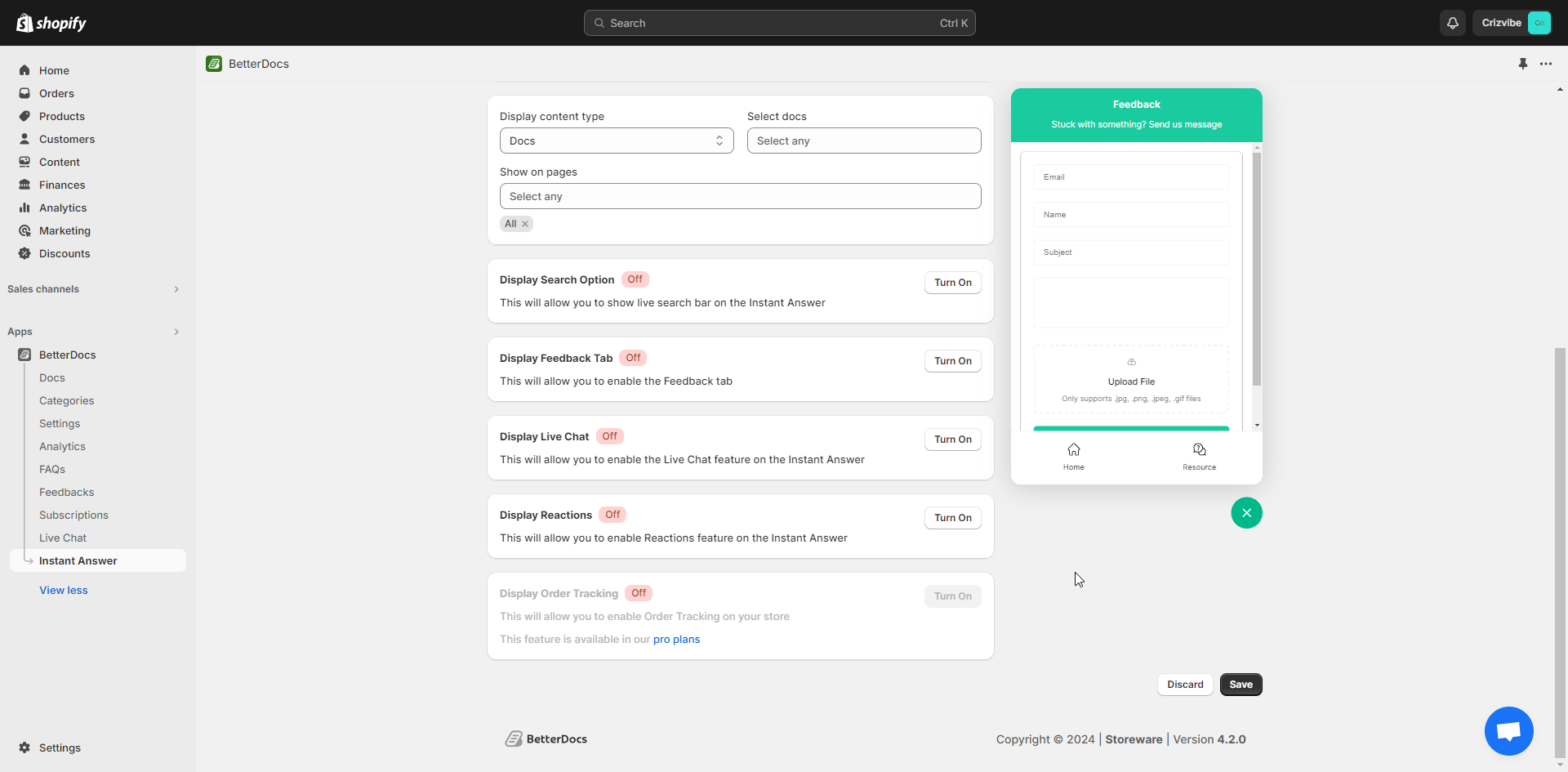The image size is (1568, 772).
Task: Click the Discounts icon in sidebar
Action: 24,253
